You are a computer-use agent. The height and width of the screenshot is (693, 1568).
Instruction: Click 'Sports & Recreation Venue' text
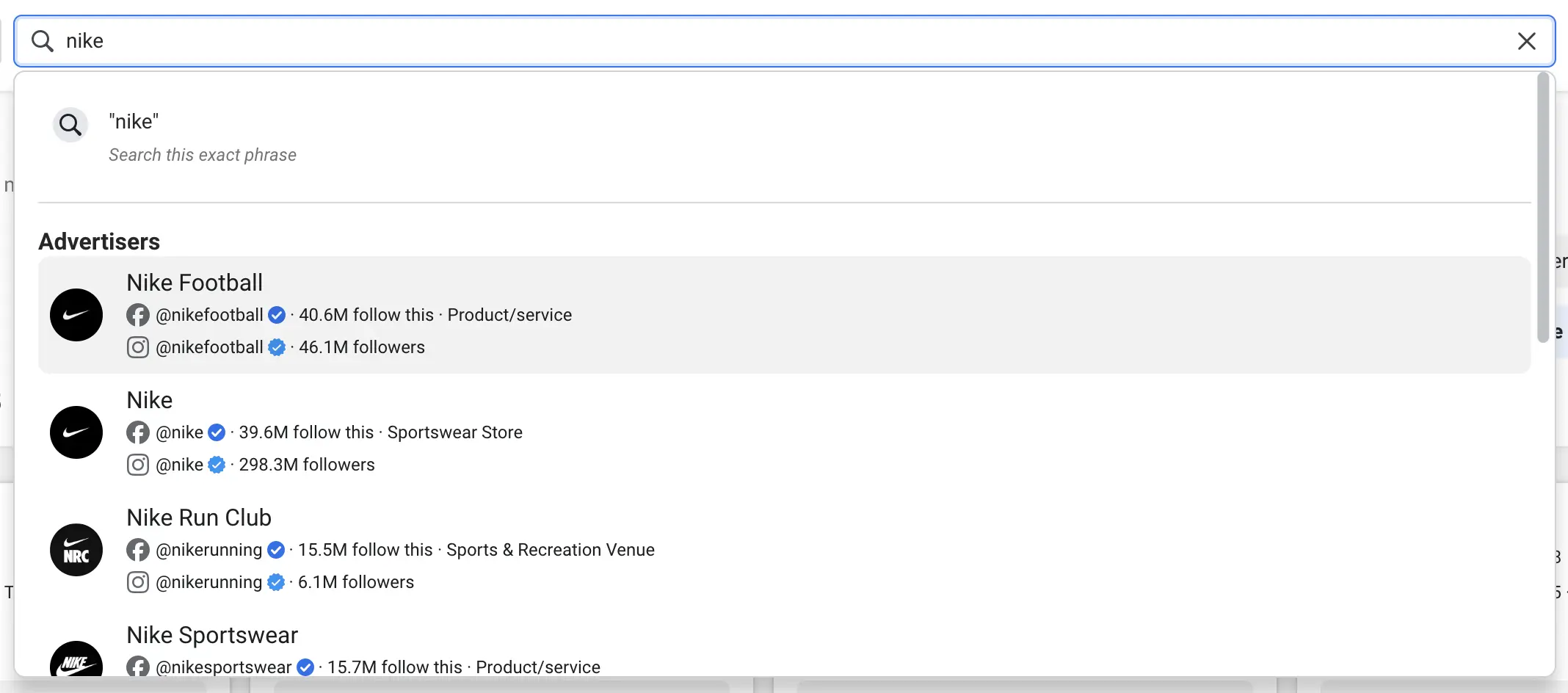(x=551, y=550)
